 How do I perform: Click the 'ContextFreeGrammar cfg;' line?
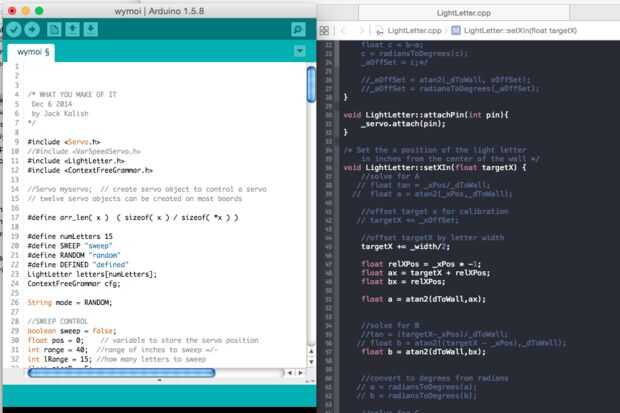click(x=74, y=284)
